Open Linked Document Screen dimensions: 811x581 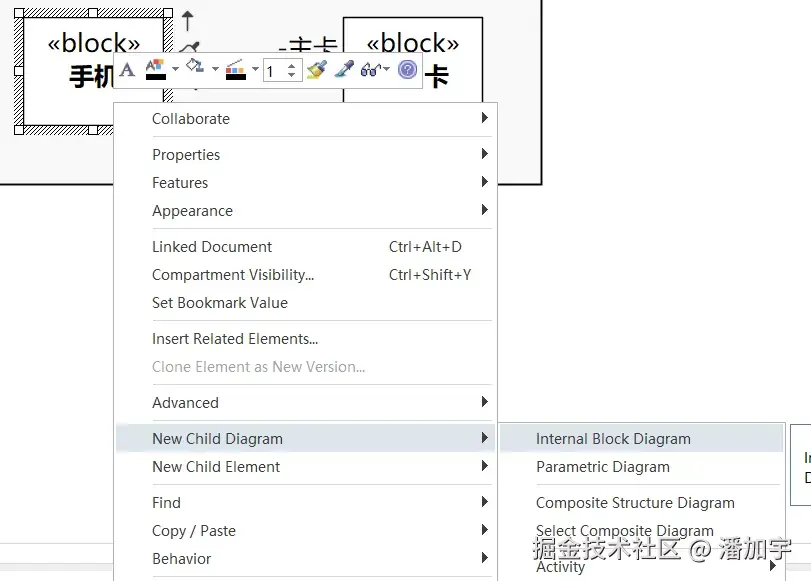click(x=212, y=246)
